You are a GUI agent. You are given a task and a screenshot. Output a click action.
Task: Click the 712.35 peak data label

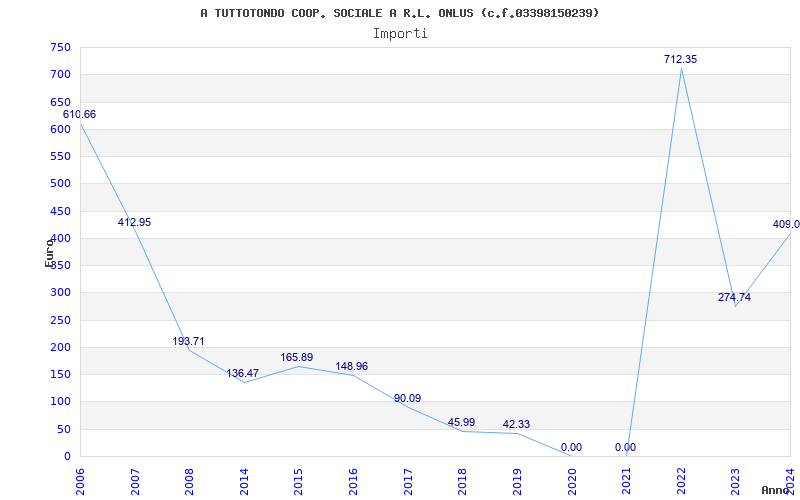pos(680,59)
